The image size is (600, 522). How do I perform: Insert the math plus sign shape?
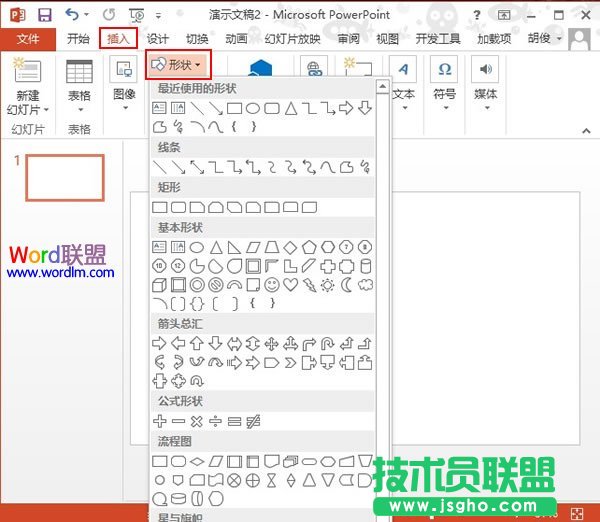(159, 421)
